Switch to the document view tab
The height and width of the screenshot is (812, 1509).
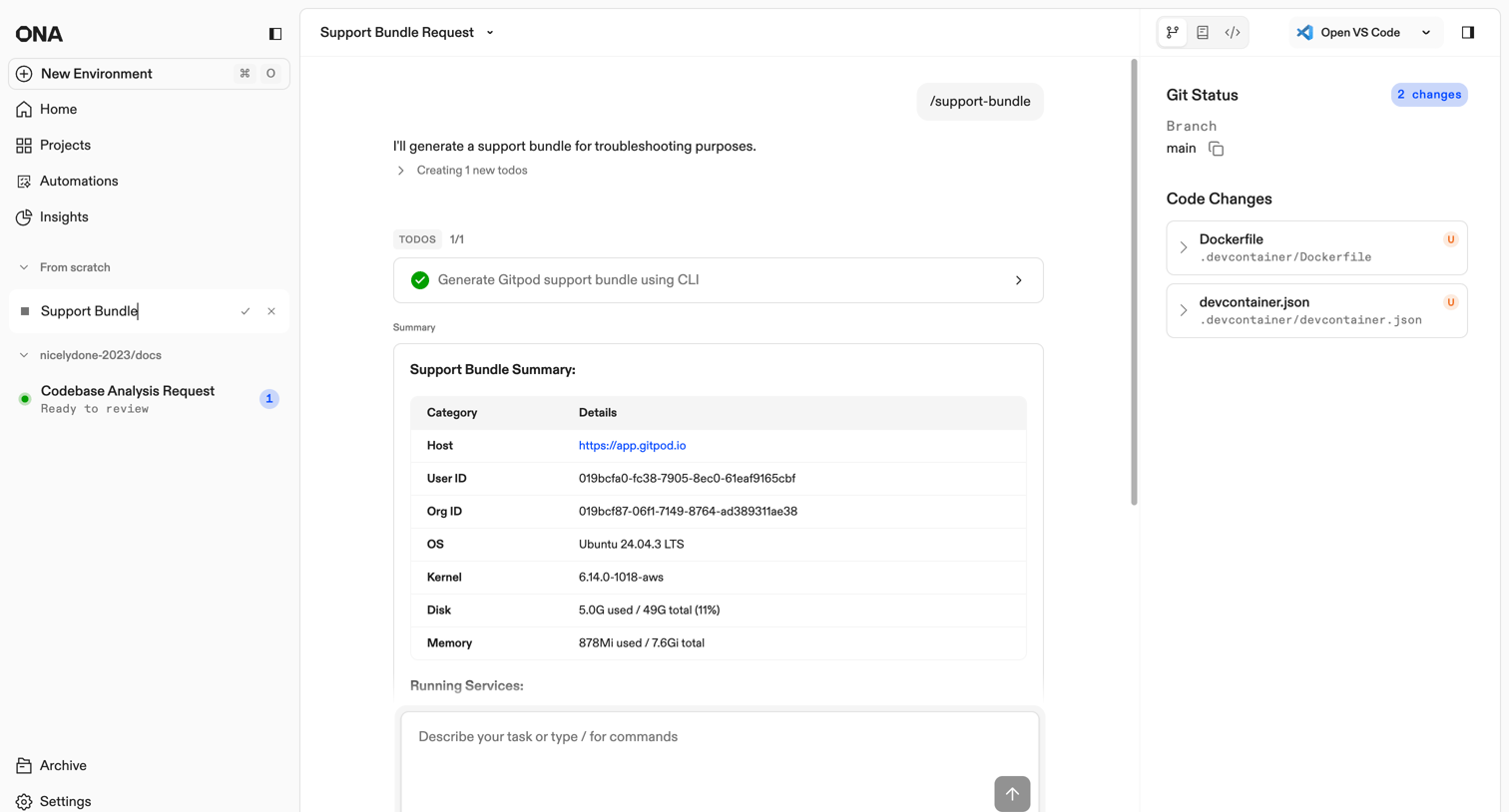[x=1203, y=33]
